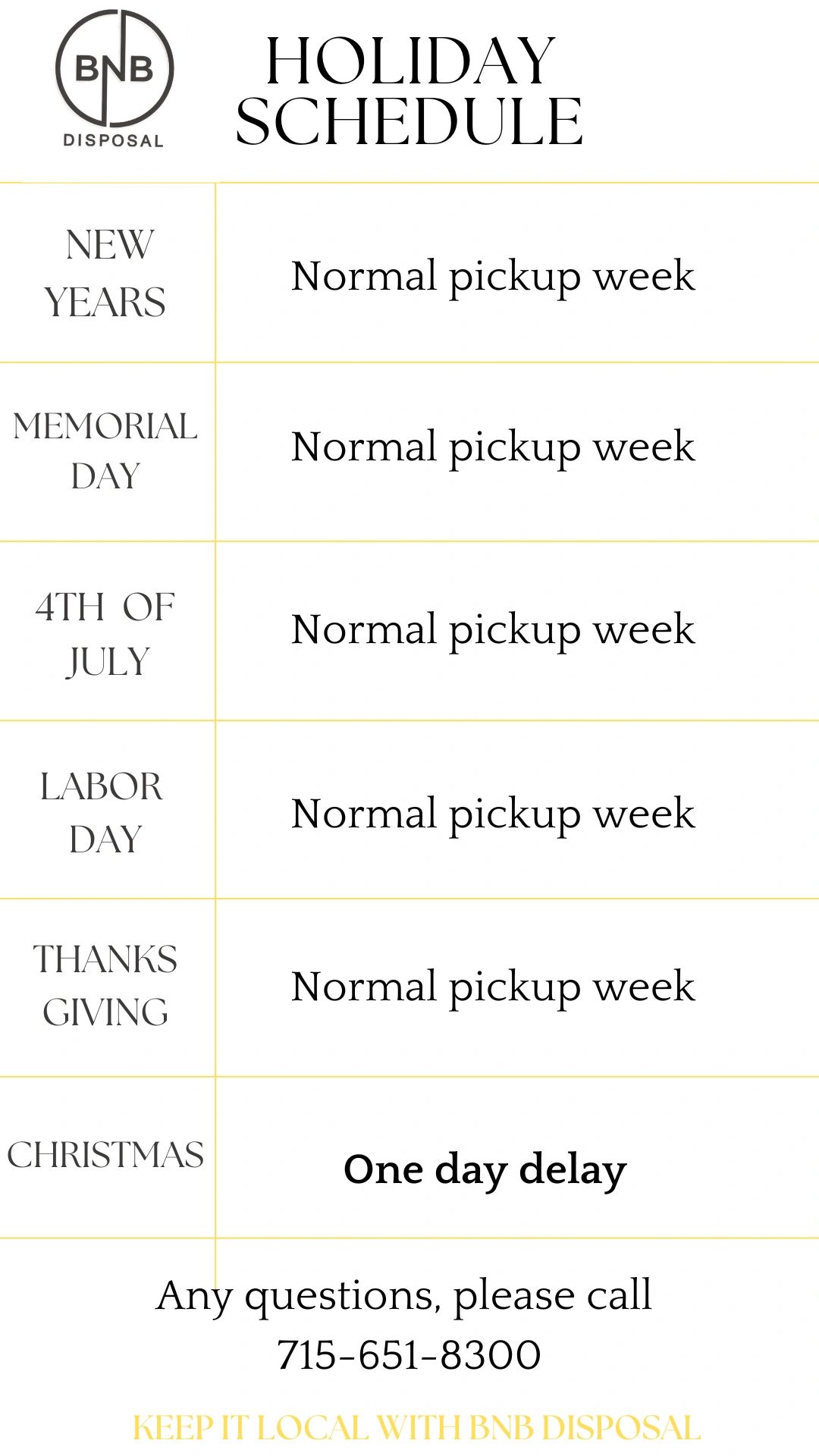Select Labor Day normal pickup week text

493,814
